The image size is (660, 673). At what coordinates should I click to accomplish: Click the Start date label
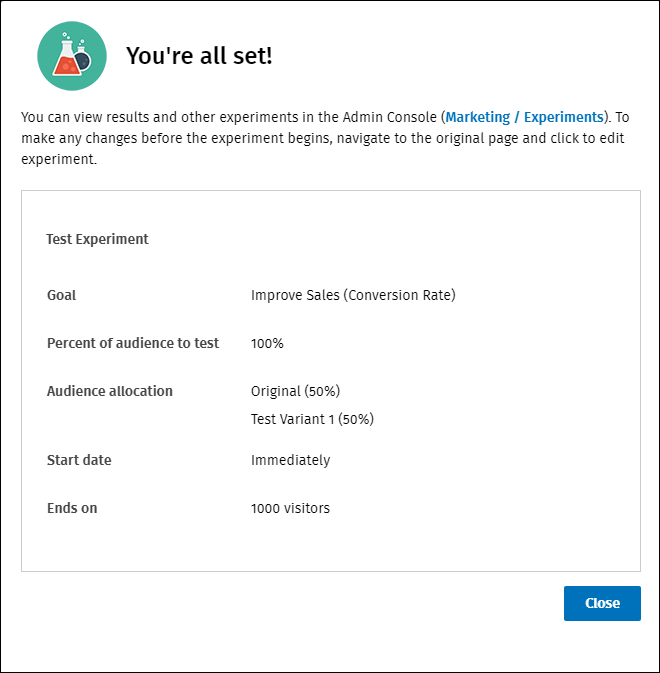(x=79, y=460)
